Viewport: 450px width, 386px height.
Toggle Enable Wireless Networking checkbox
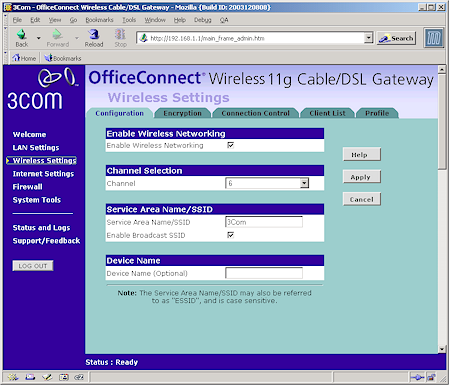pyautogui.click(x=230, y=145)
